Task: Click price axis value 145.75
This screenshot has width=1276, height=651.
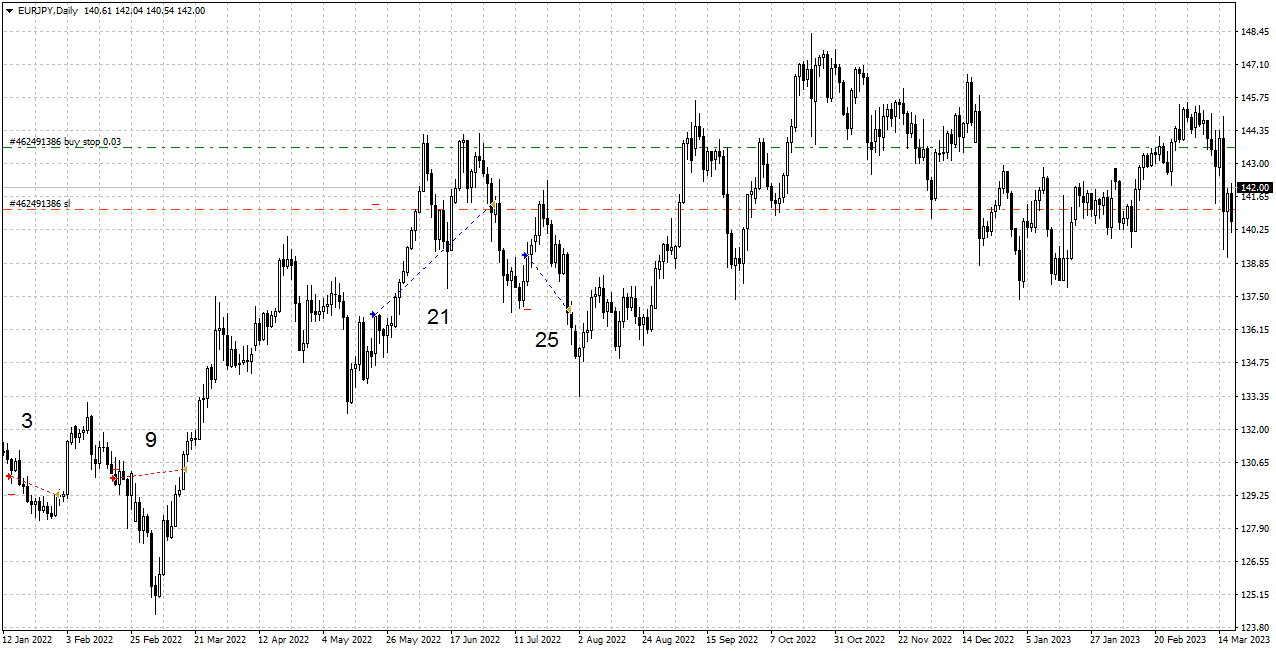Action: click(x=1254, y=98)
